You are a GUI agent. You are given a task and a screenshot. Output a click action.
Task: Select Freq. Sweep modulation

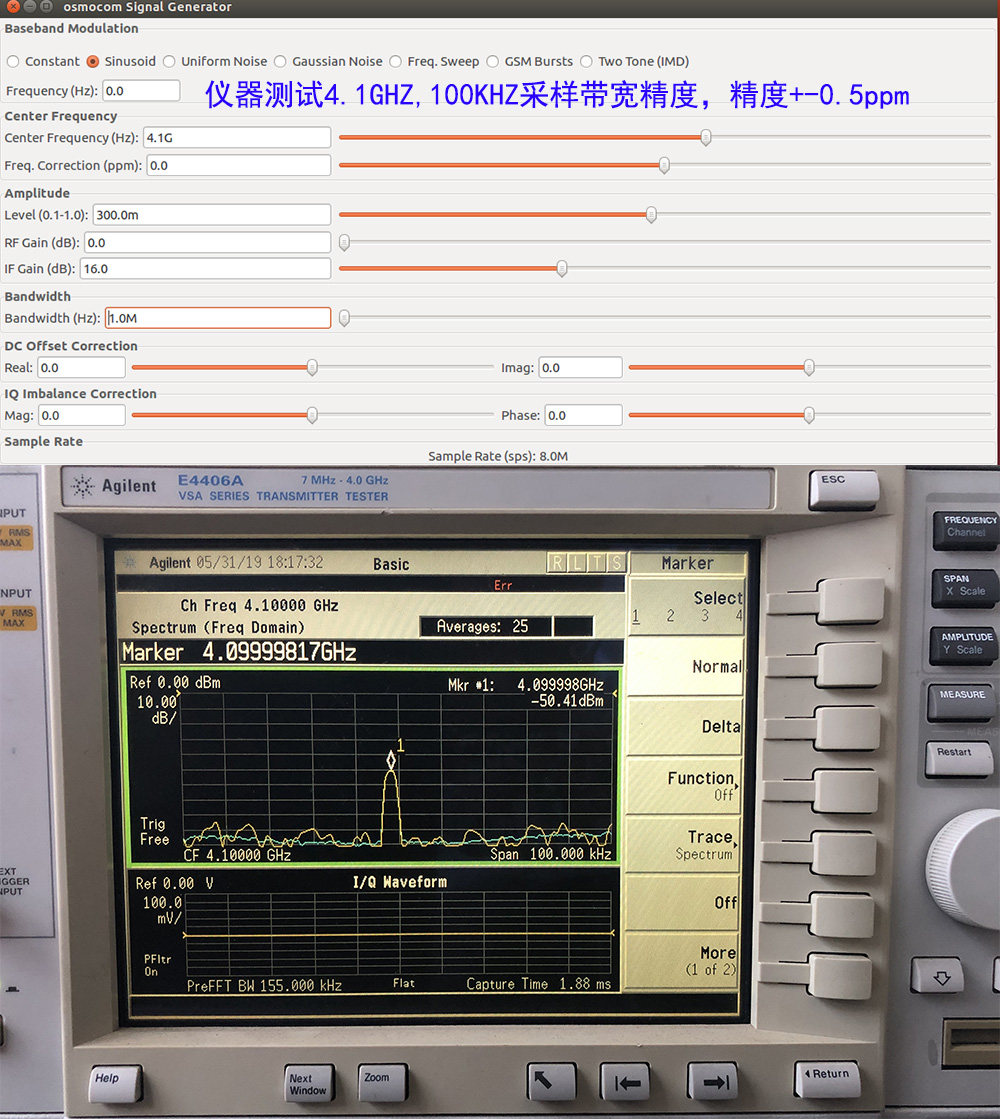pos(395,61)
